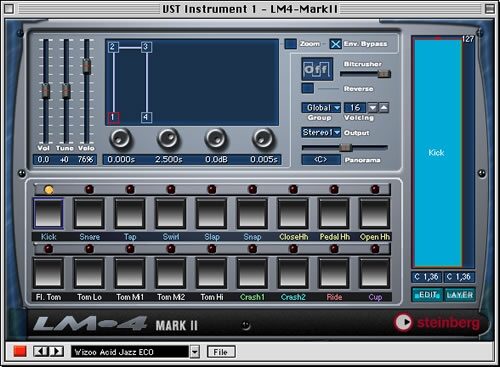Trigger the Snap drum pad
Viewport: 500px width, 367px height.
pos(252,213)
